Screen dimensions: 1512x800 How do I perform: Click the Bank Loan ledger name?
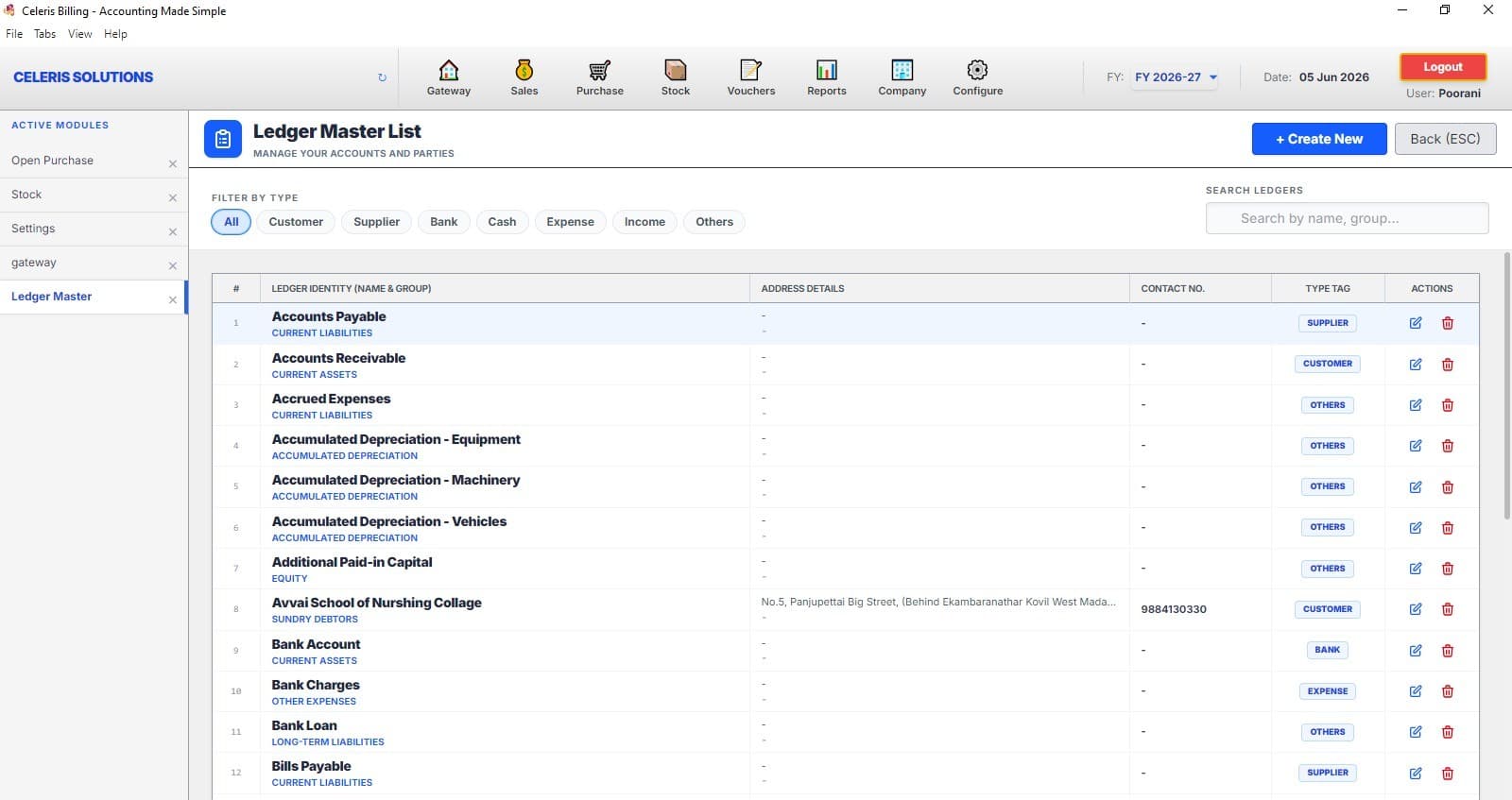click(304, 725)
